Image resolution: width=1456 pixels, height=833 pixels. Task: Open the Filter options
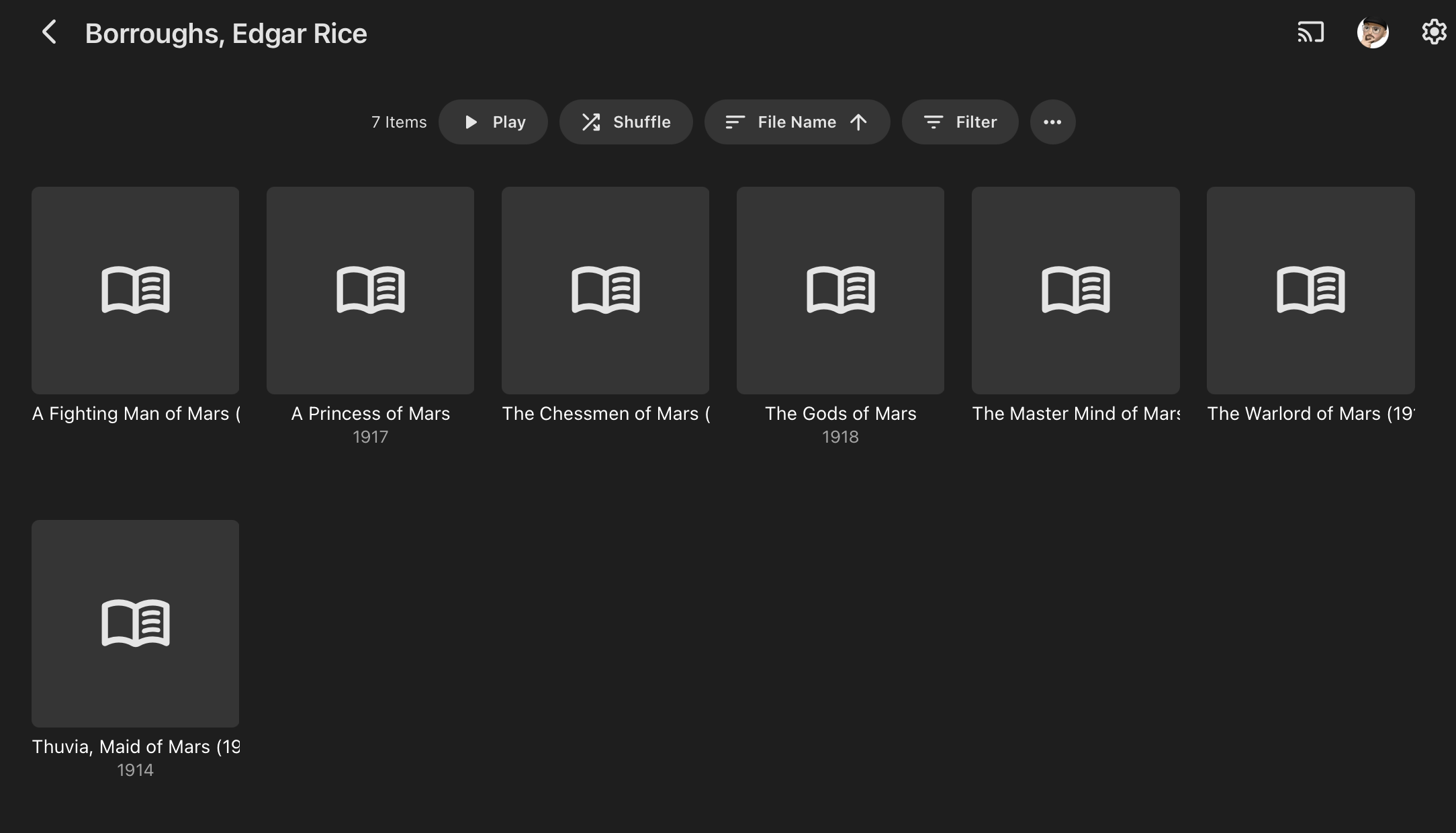(960, 122)
